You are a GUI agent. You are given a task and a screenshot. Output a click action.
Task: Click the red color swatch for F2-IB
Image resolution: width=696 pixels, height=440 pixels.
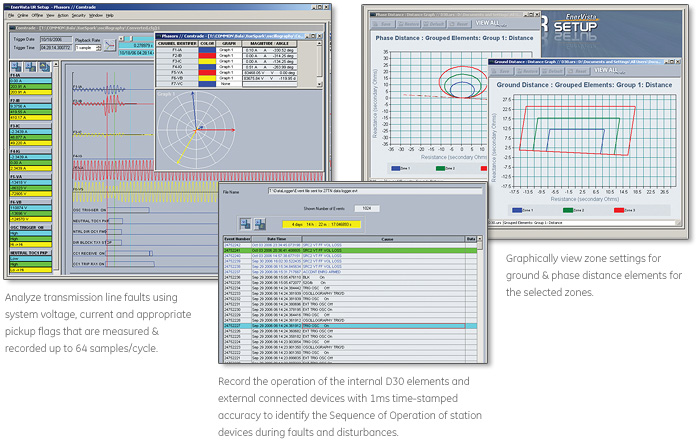(207, 55)
